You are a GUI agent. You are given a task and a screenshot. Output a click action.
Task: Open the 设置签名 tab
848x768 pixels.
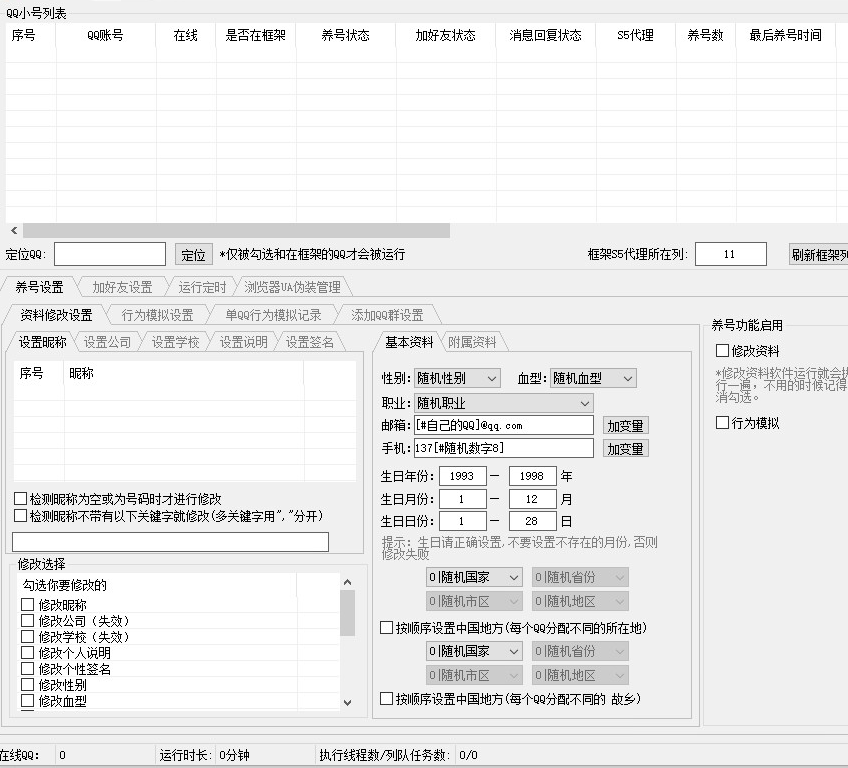[310, 342]
